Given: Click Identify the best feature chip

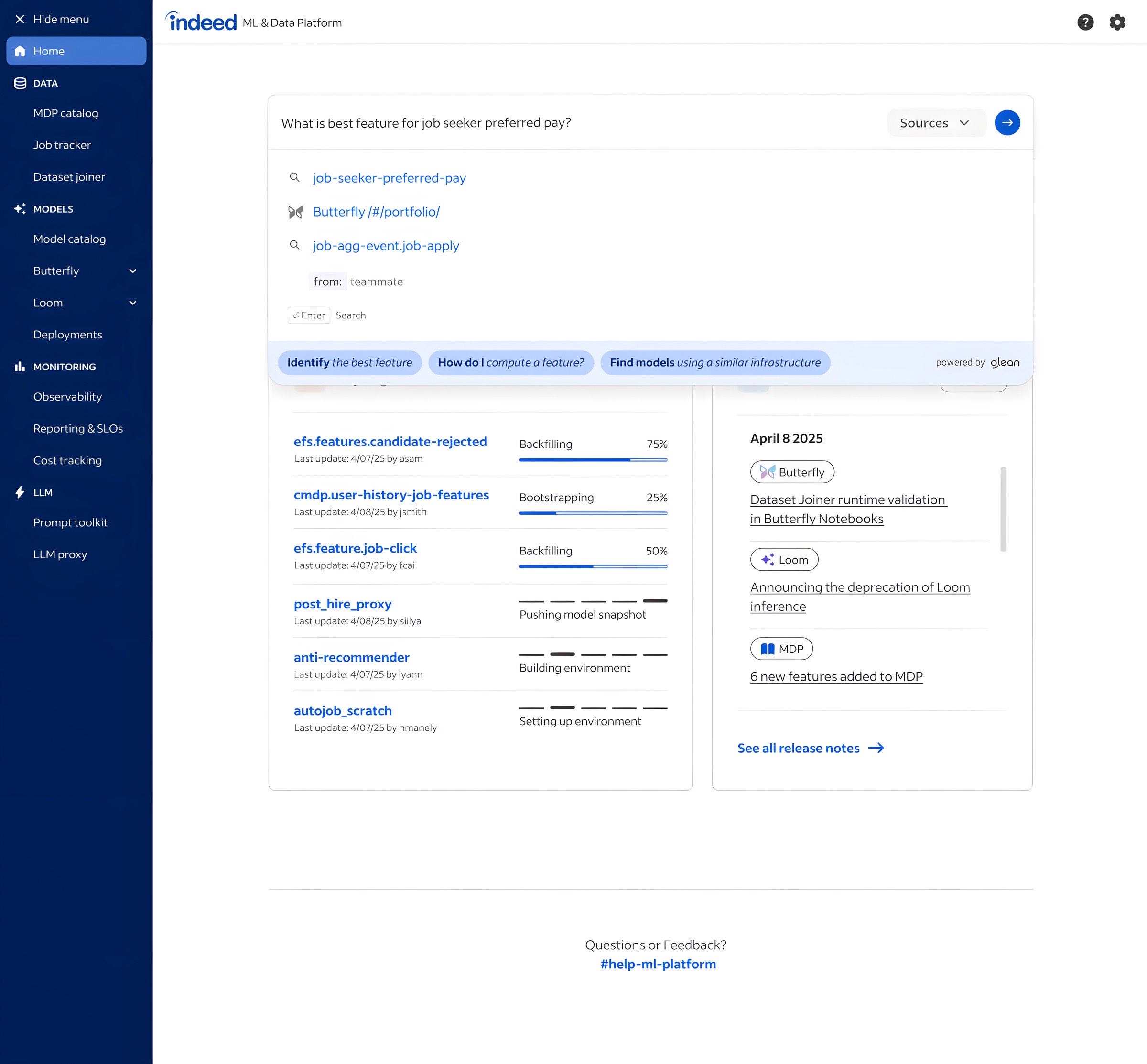Looking at the screenshot, I should pyautogui.click(x=349, y=363).
